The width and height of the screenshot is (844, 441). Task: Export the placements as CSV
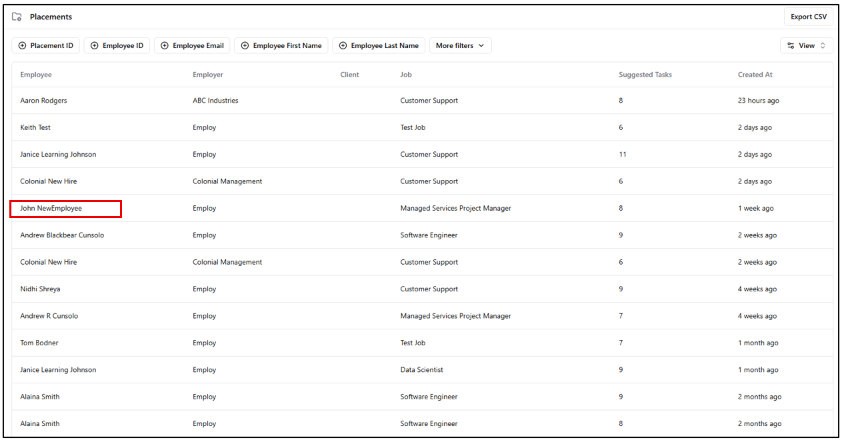coord(808,17)
